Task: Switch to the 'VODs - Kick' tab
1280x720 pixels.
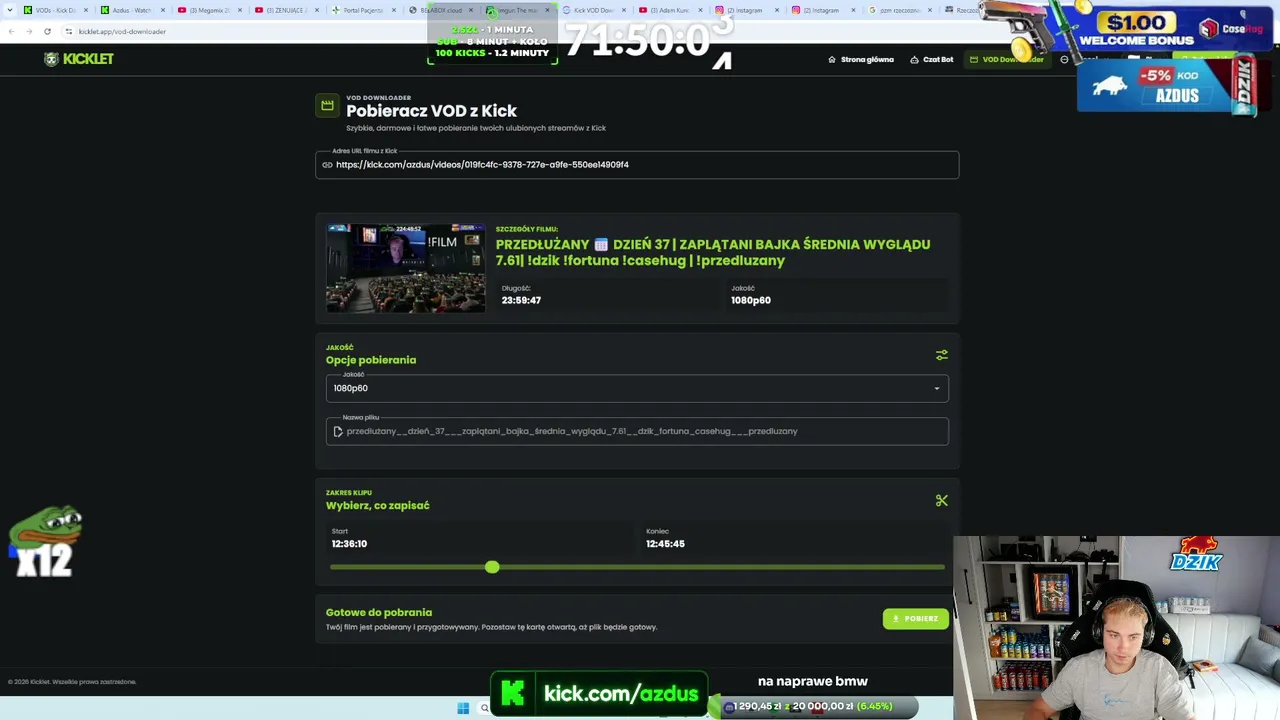Action: [x=56, y=10]
